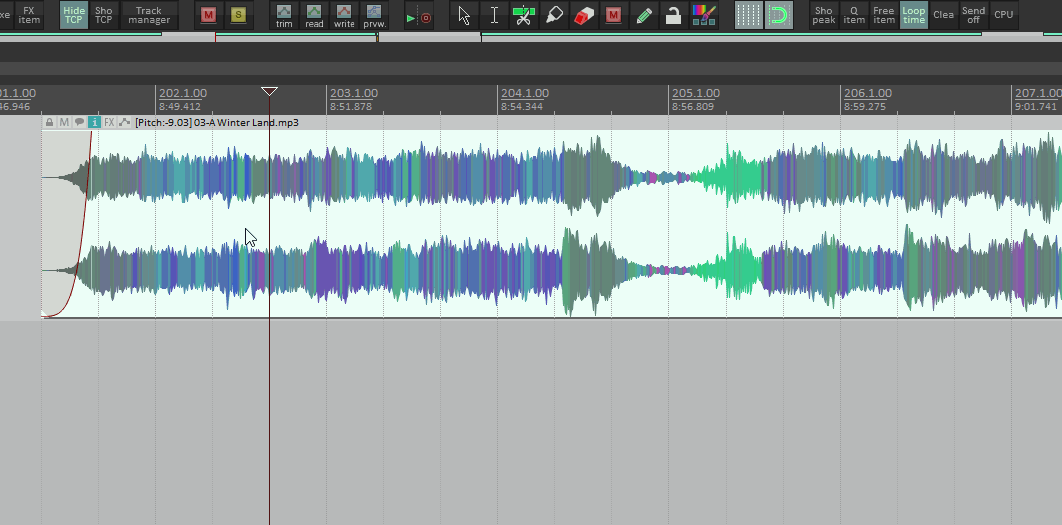
Task: Click the play/record toolbar icon
Action: pos(419,18)
